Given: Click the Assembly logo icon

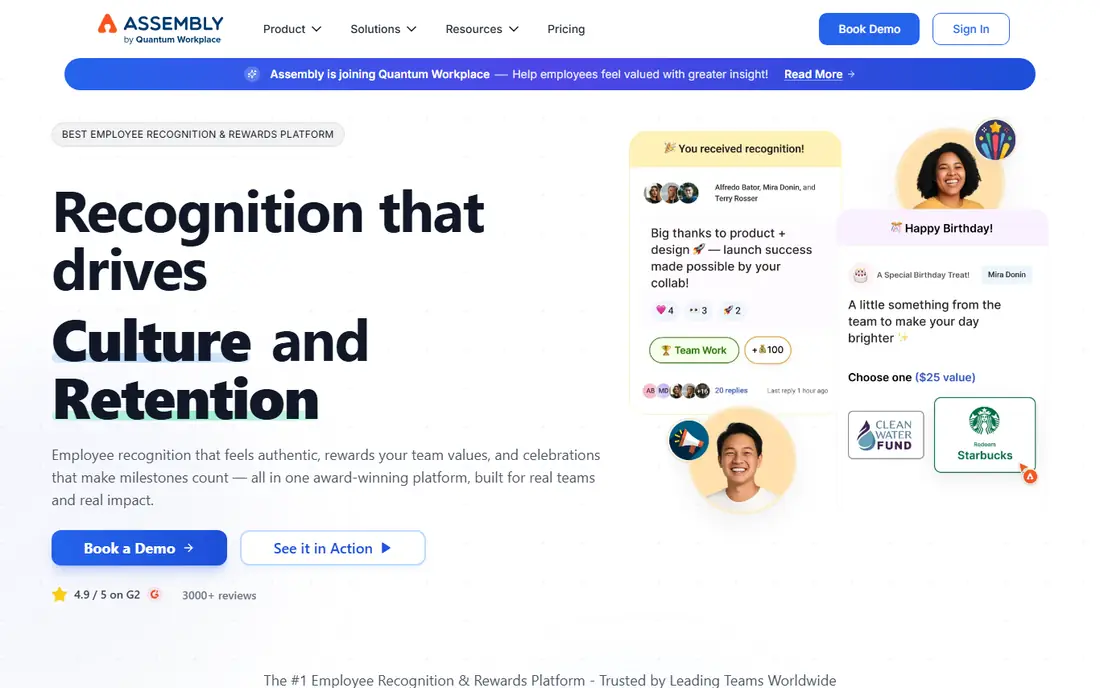Looking at the screenshot, I should click(107, 24).
